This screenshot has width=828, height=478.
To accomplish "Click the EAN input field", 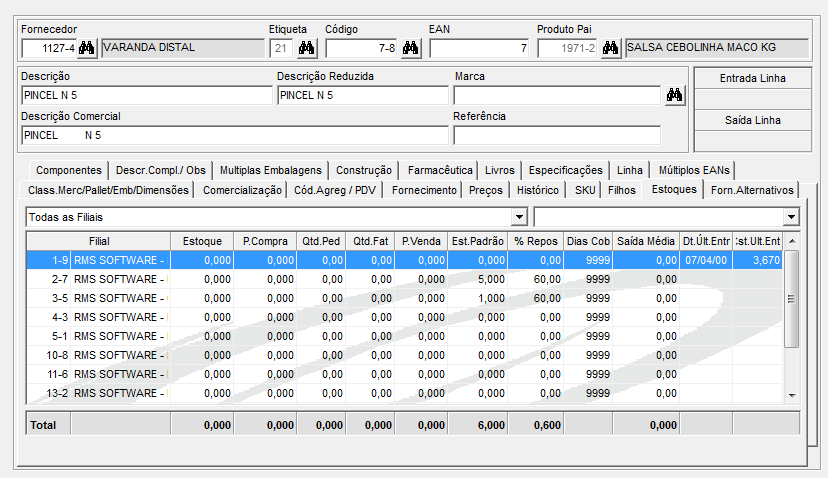I will point(479,49).
